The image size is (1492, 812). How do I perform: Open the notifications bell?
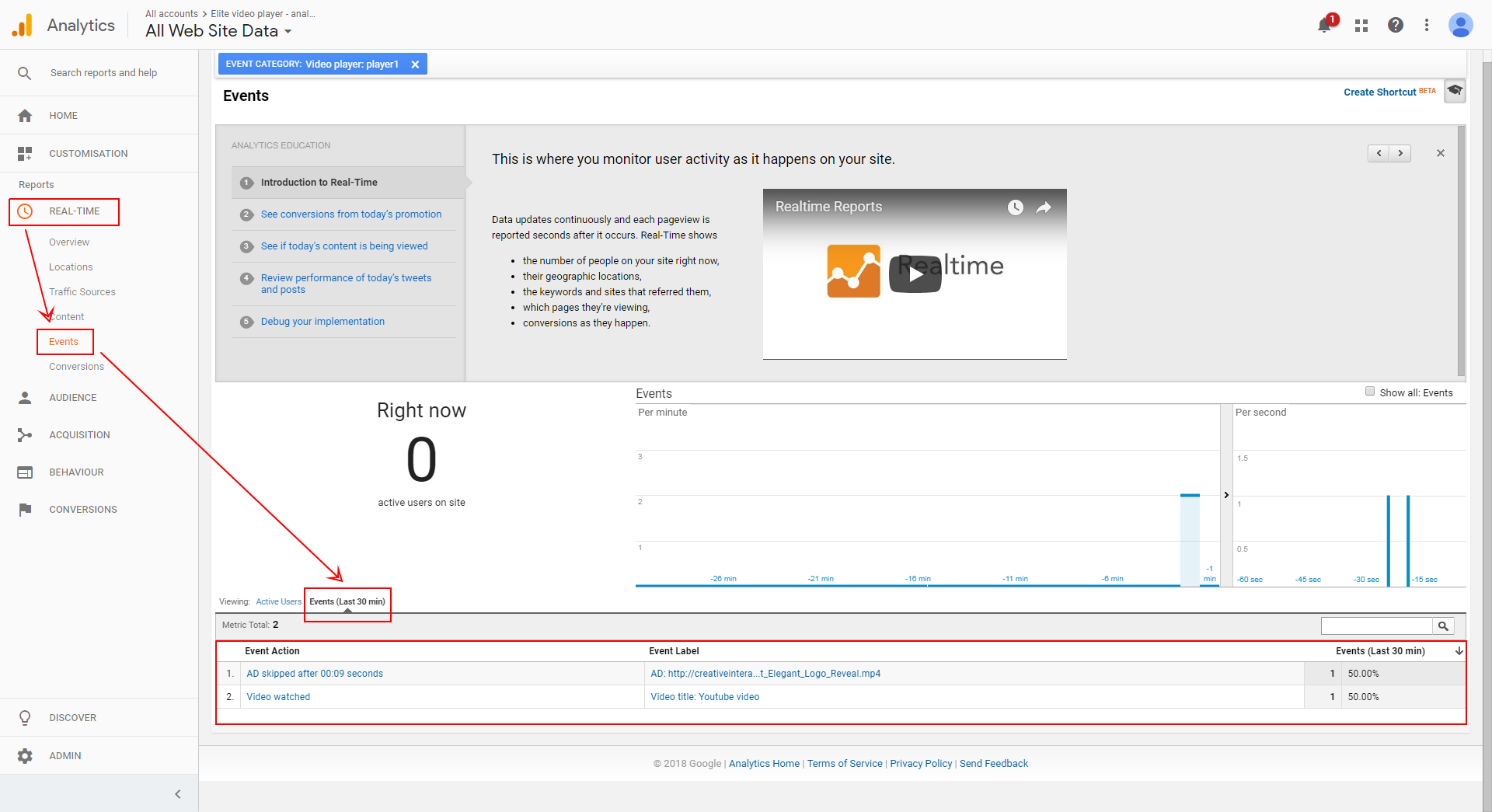pos(1325,26)
